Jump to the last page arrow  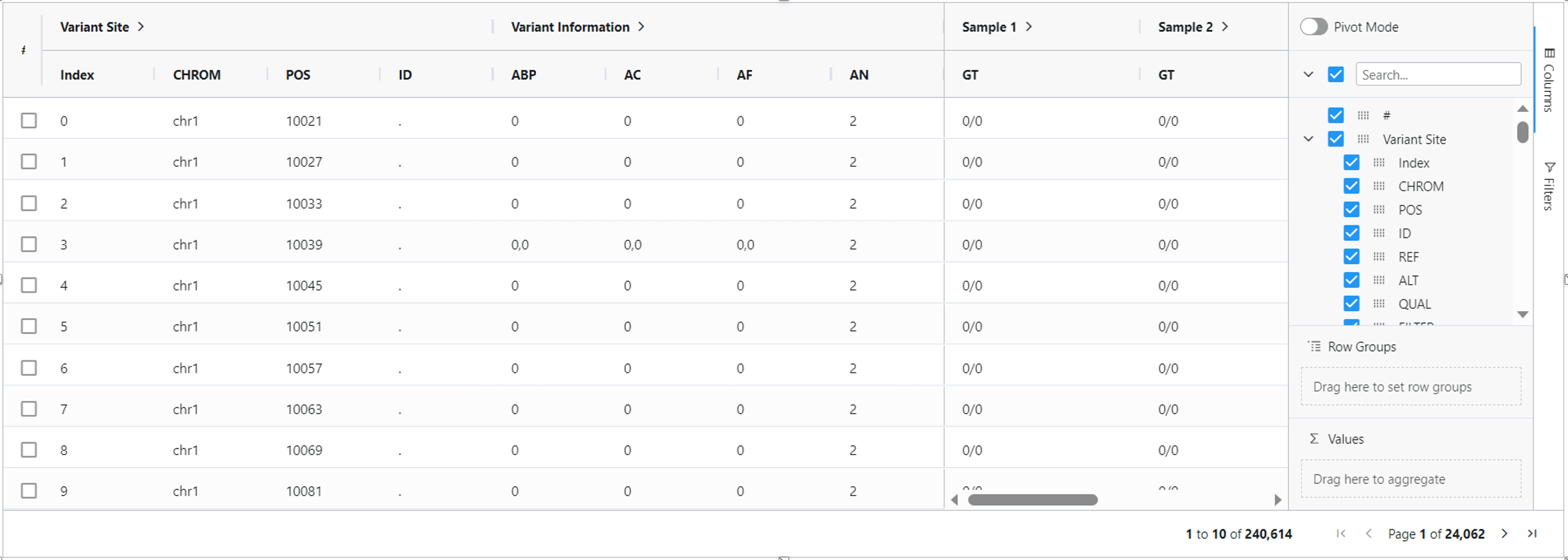1532,534
